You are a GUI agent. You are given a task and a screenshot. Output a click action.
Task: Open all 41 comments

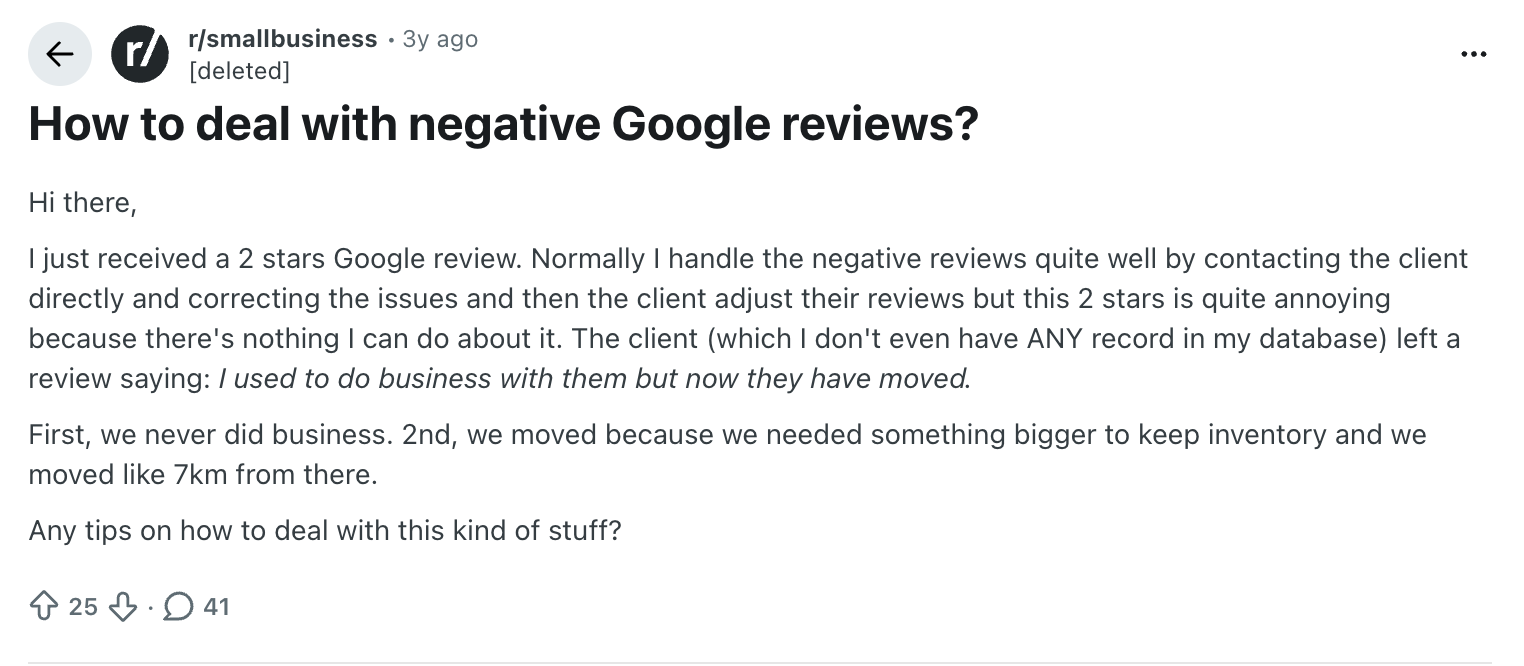click(195, 607)
